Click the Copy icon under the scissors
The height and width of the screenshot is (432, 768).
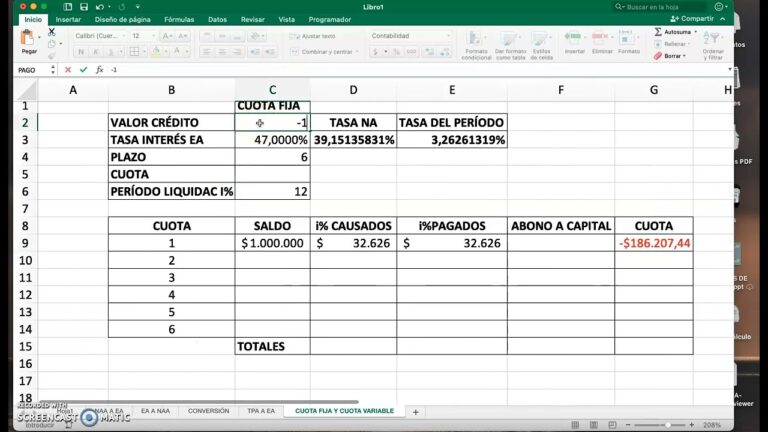(51, 44)
